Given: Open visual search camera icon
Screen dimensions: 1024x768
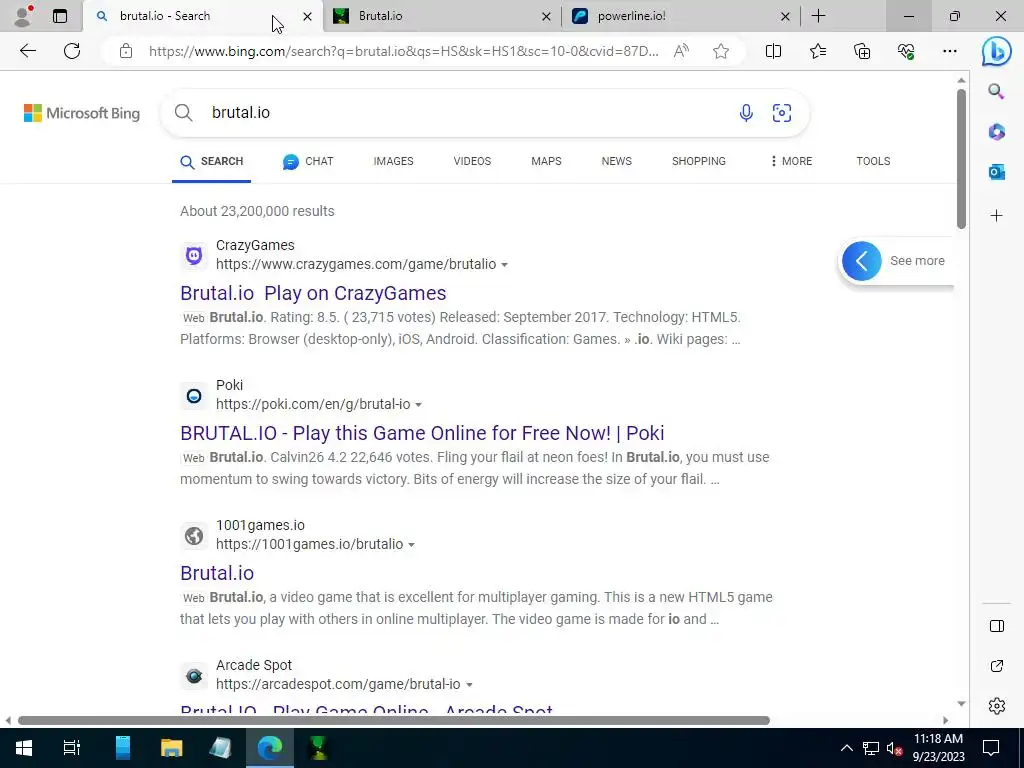Looking at the screenshot, I should 782,113.
